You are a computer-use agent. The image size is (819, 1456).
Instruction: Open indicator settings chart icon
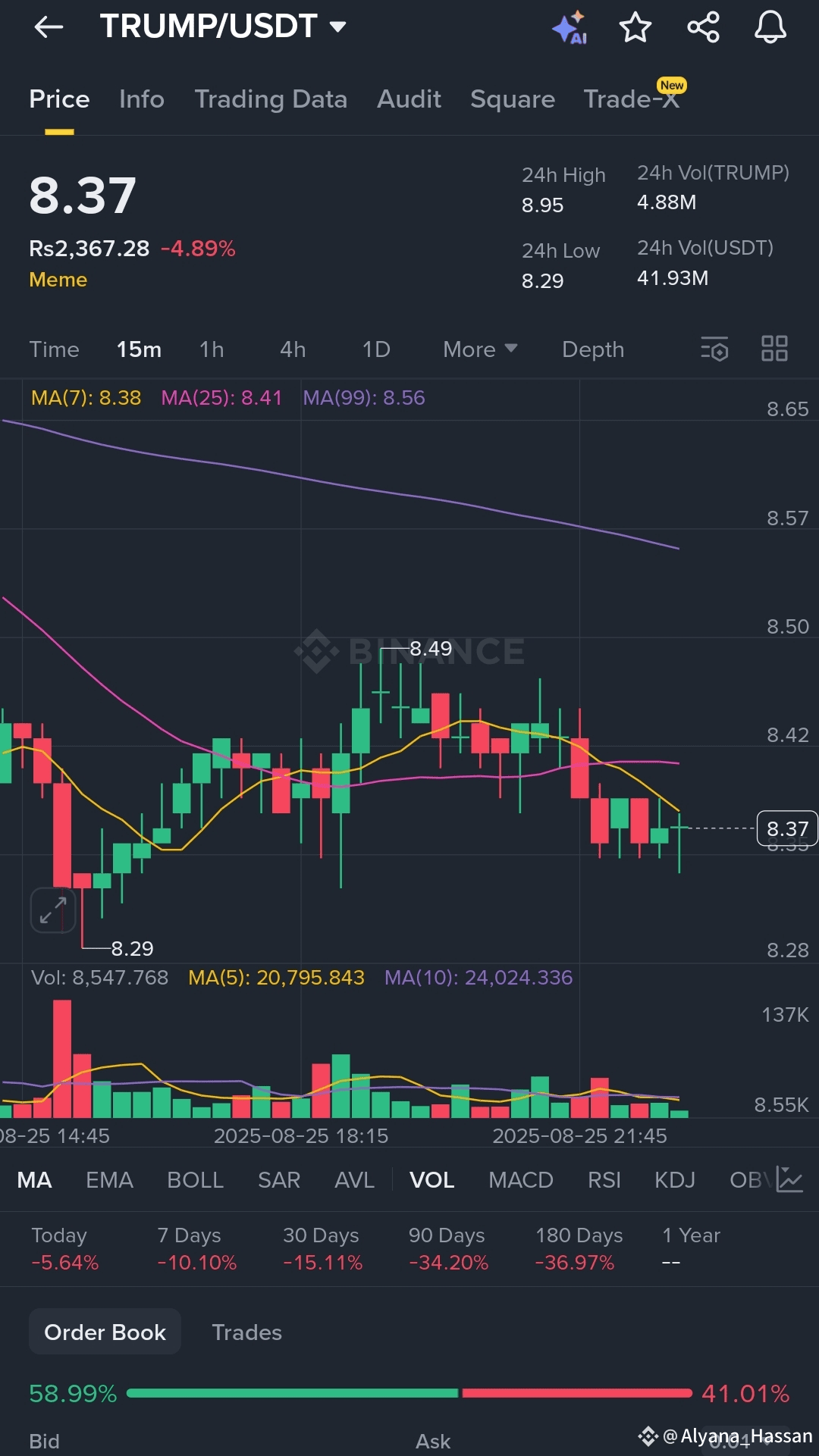pyautogui.click(x=789, y=1179)
